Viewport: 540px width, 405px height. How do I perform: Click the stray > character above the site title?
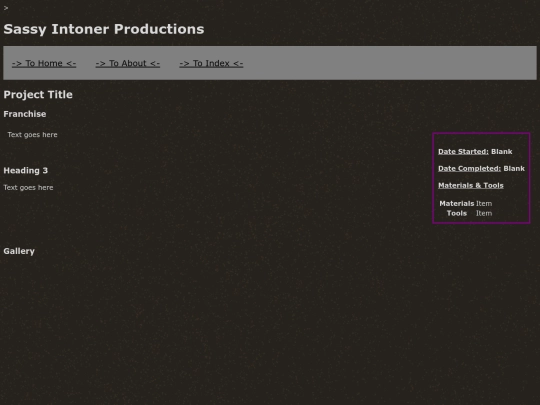click(6, 8)
